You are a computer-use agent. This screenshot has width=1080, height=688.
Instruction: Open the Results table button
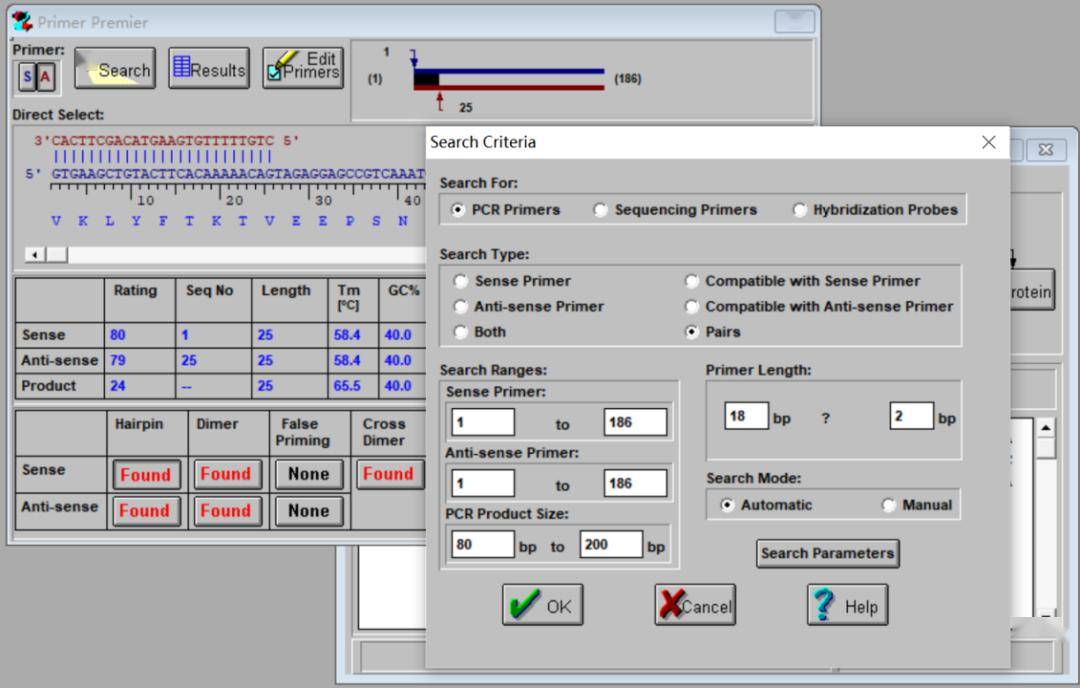coord(208,69)
